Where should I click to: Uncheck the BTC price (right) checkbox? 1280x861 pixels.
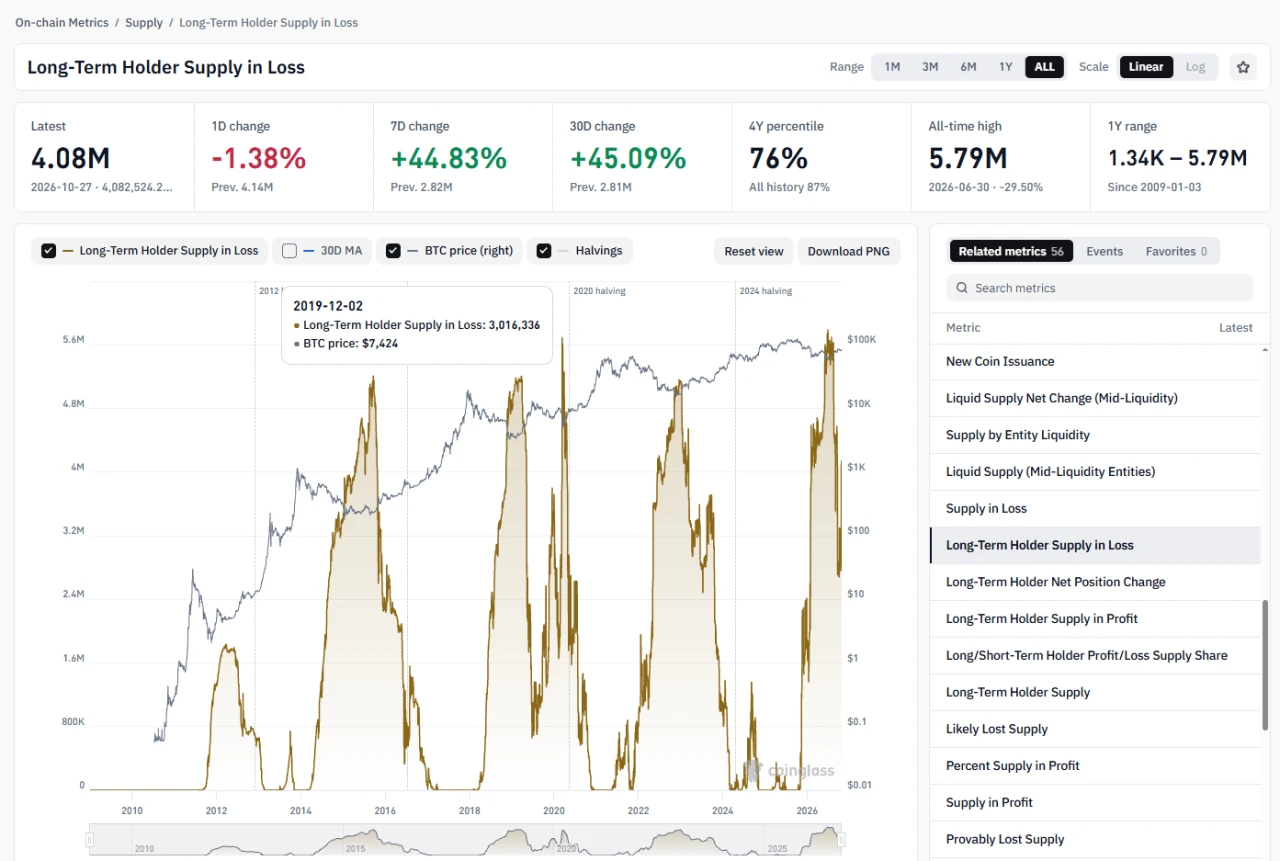click(x=393, y=251)
